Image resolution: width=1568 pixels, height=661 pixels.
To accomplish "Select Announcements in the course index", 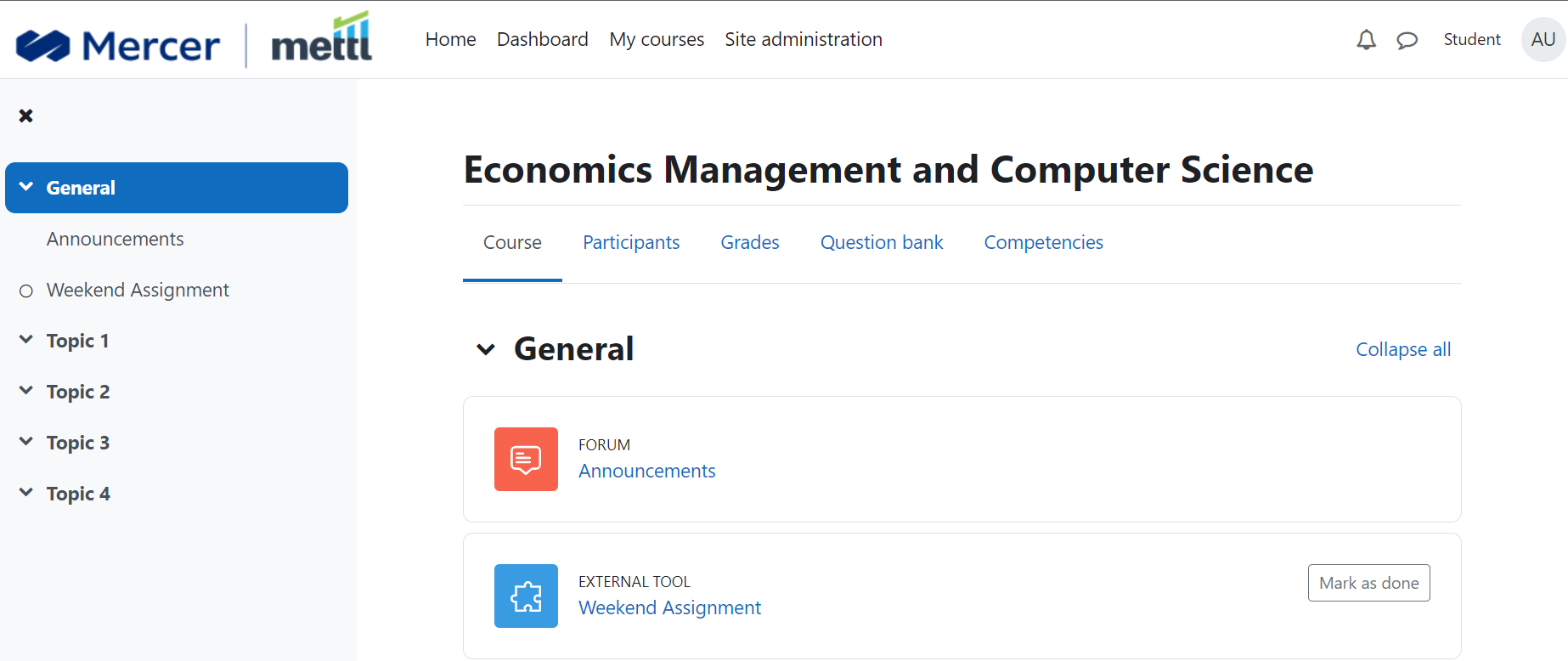I will [x=116, y=240].
